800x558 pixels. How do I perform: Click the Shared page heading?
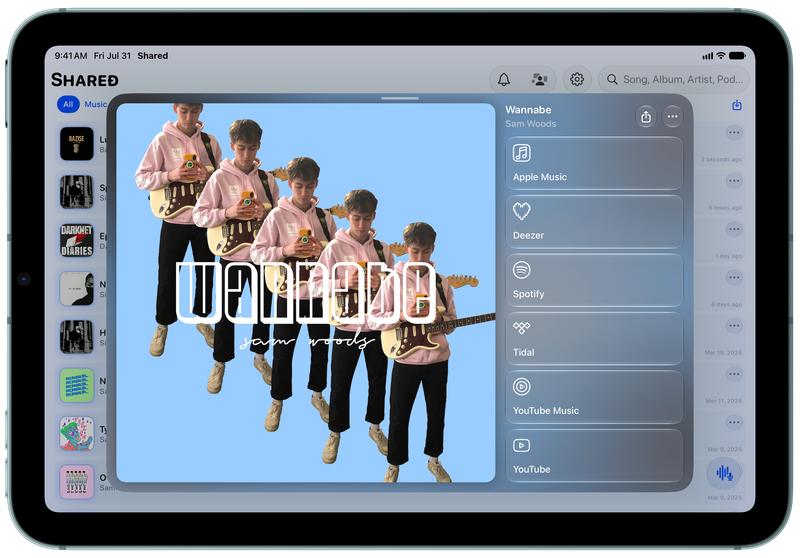point(85,80)
